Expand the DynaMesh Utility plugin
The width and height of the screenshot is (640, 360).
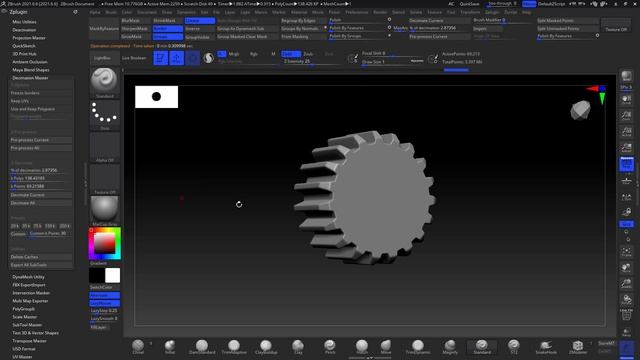pos(28,277)
